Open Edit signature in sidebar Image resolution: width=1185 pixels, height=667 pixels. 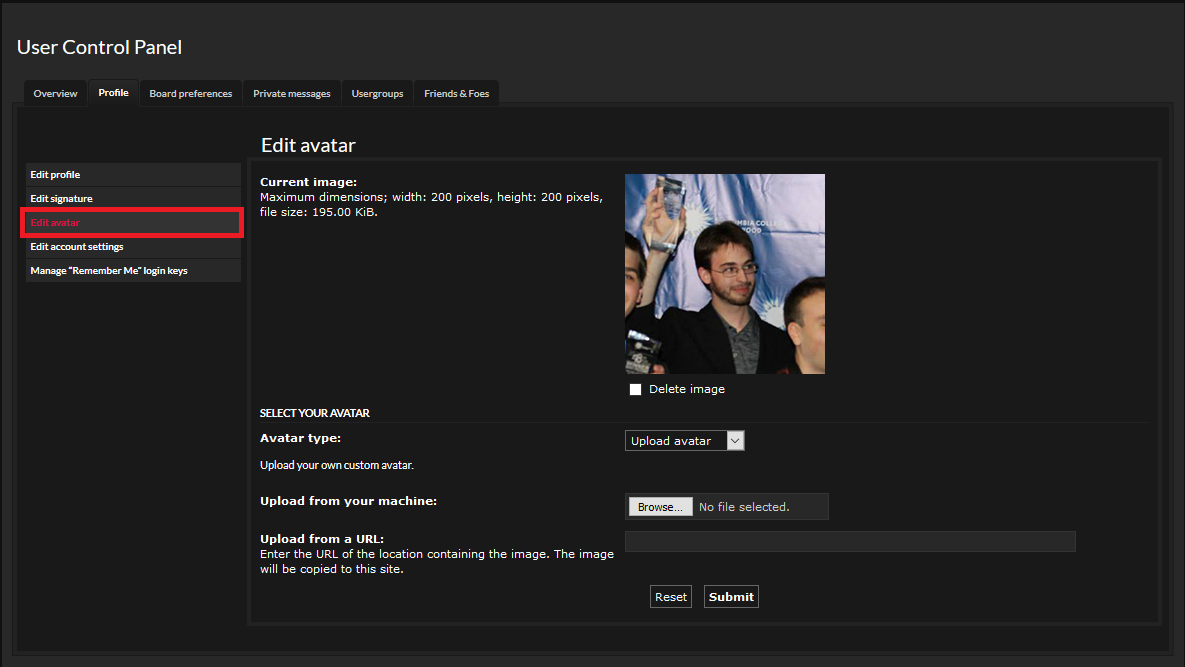(133, 199)
